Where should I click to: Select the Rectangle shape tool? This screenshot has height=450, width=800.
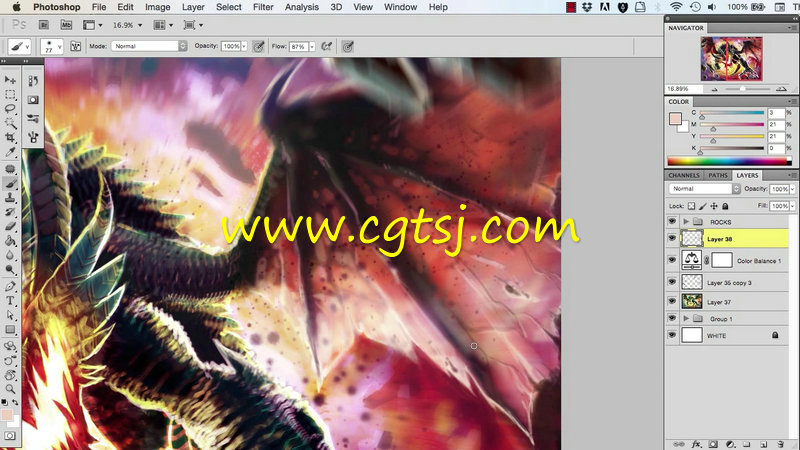coord(10,330)
